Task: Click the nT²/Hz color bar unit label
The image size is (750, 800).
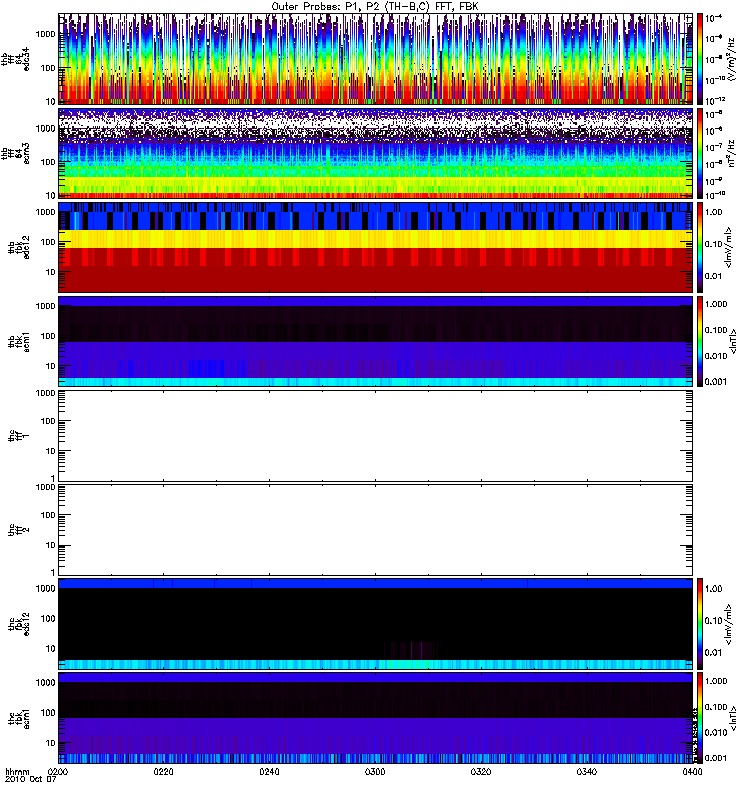Action: pos(732,154)
